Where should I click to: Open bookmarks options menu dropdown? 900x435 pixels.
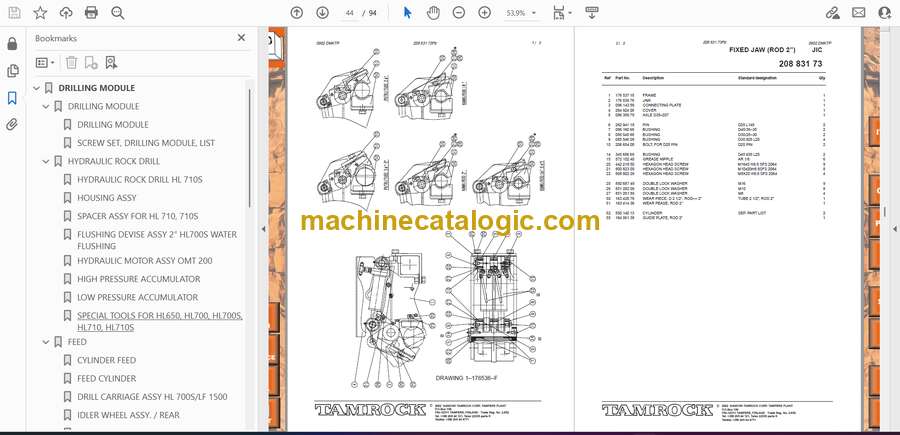(x=45, y=63)
